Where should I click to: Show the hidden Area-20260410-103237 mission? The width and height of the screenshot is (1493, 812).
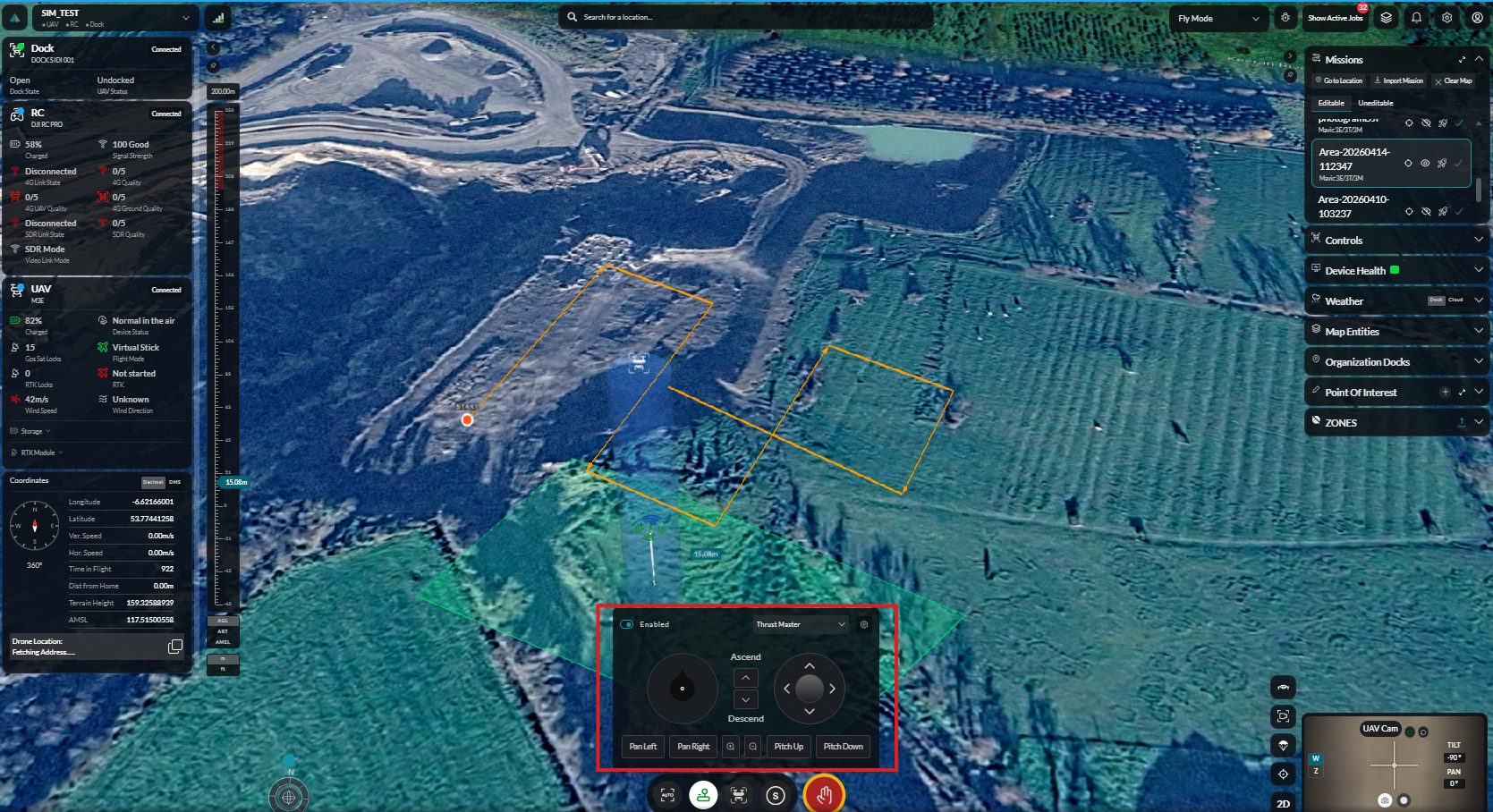pos(1426,212)
